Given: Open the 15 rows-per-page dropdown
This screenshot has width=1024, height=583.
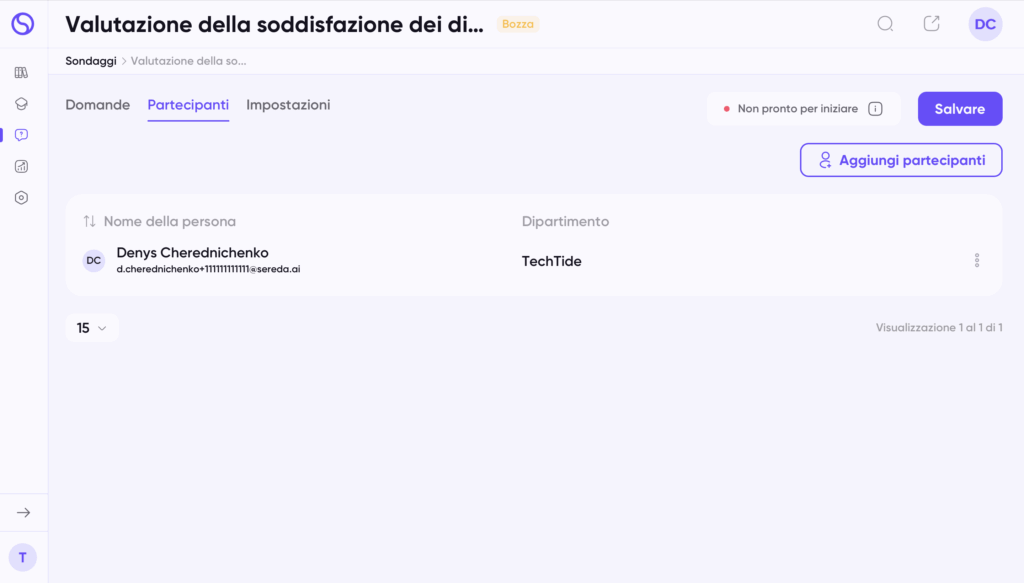Looking at the screenshot, I should point(92,328).
